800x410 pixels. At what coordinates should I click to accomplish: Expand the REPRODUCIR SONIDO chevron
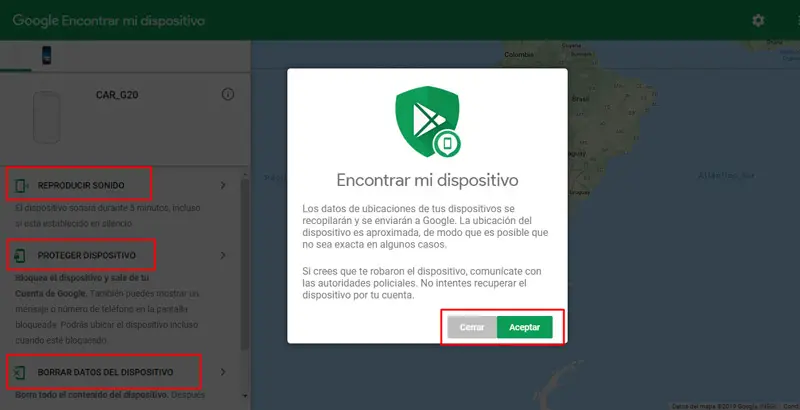223,186
